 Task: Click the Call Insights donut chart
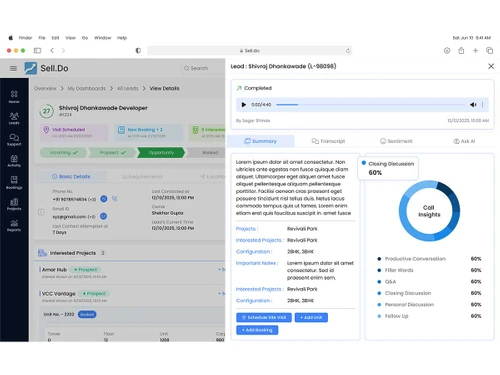pyautogui.click(x=429, y=211)
